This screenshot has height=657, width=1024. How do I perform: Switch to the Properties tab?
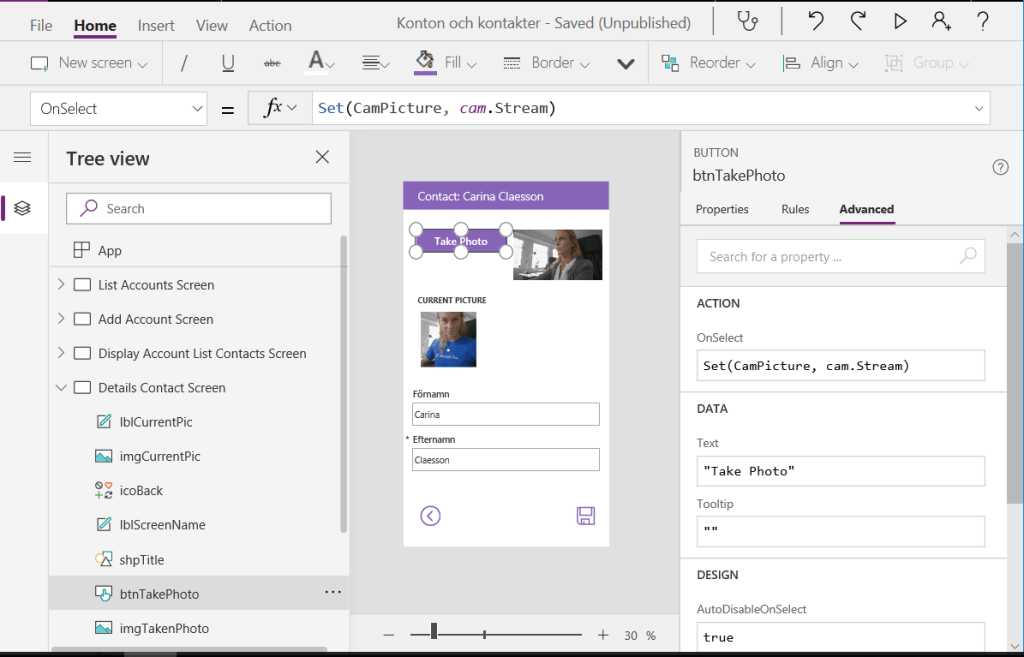722,209
